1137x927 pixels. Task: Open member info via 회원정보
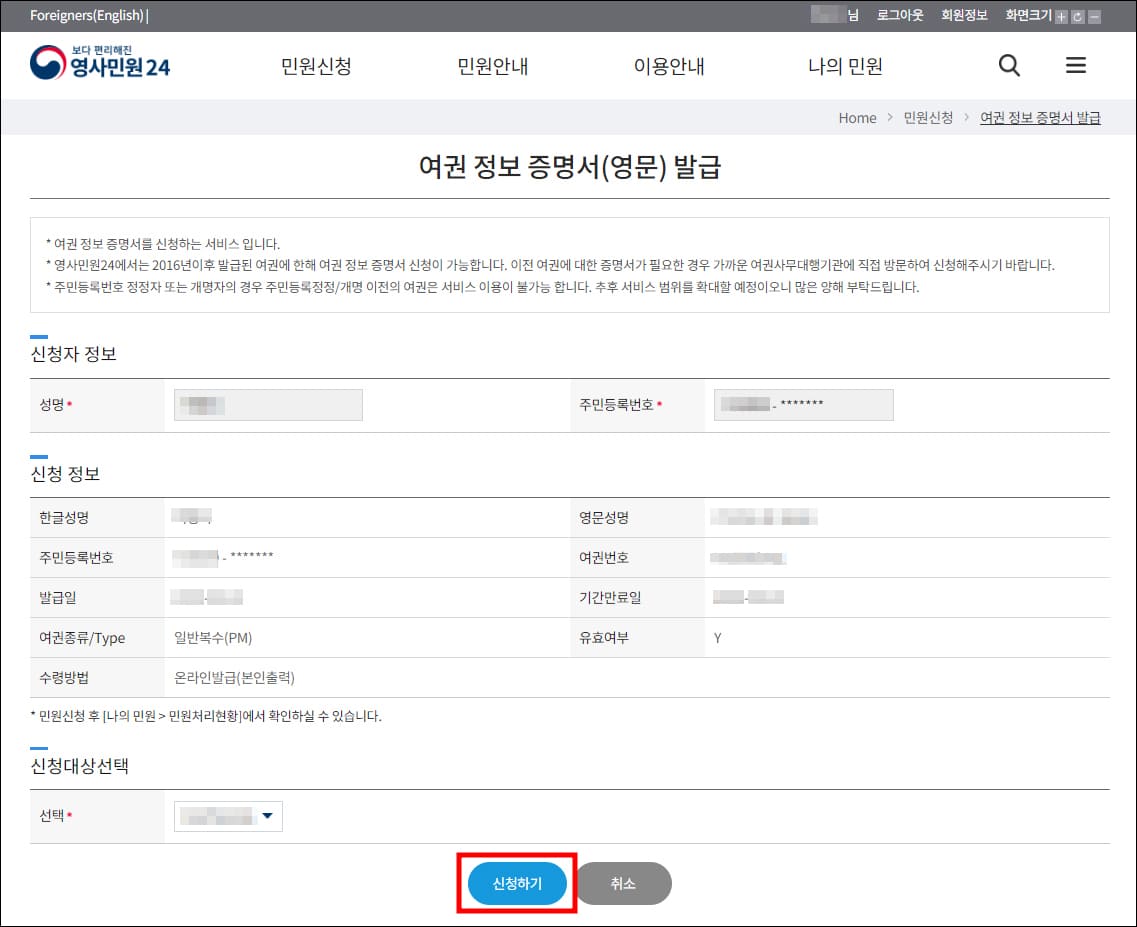963,16
